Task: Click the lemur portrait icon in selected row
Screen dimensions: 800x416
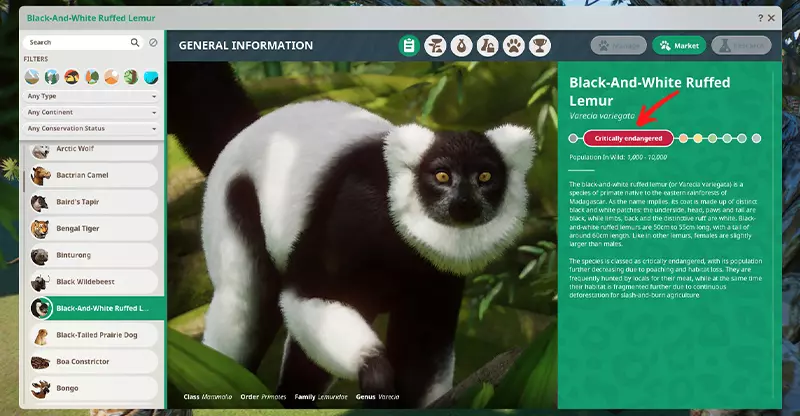Action: tap(41, 308)
